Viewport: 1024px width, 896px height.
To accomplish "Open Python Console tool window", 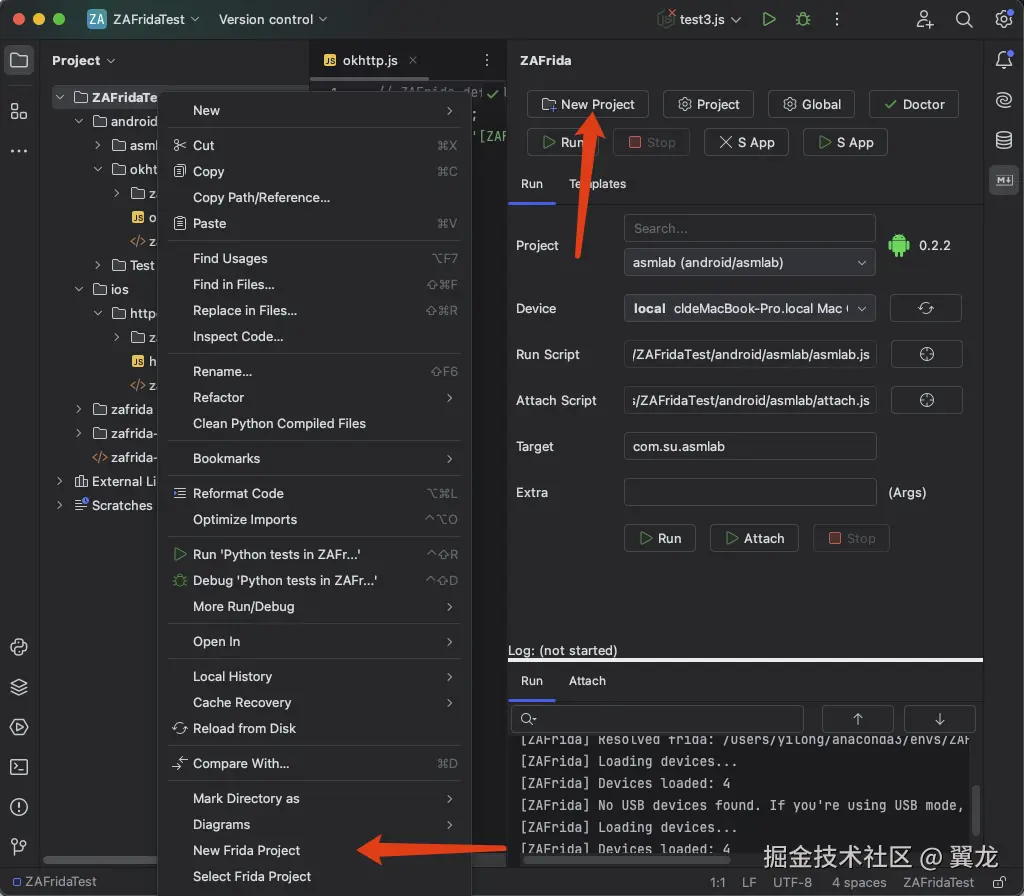I will pyautogui.click(x=19, y=647).
